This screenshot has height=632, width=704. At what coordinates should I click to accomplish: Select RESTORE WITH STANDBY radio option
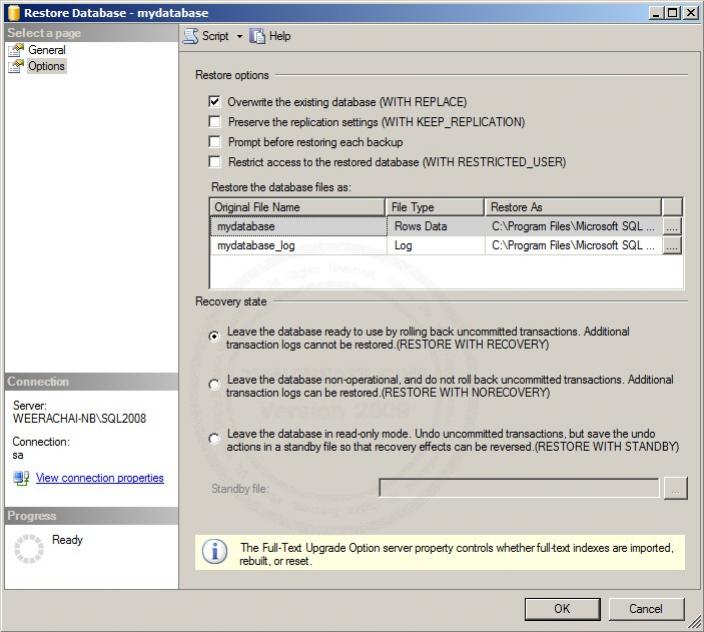tap(214, 439)
